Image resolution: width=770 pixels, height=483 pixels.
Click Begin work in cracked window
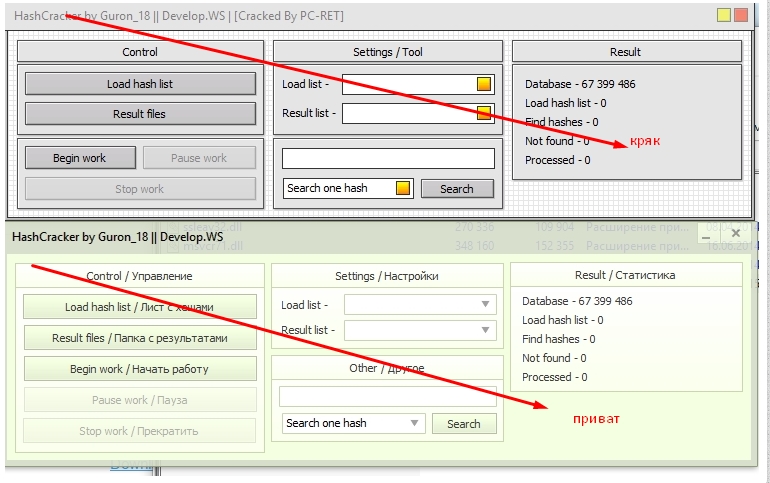coord(80,158)
